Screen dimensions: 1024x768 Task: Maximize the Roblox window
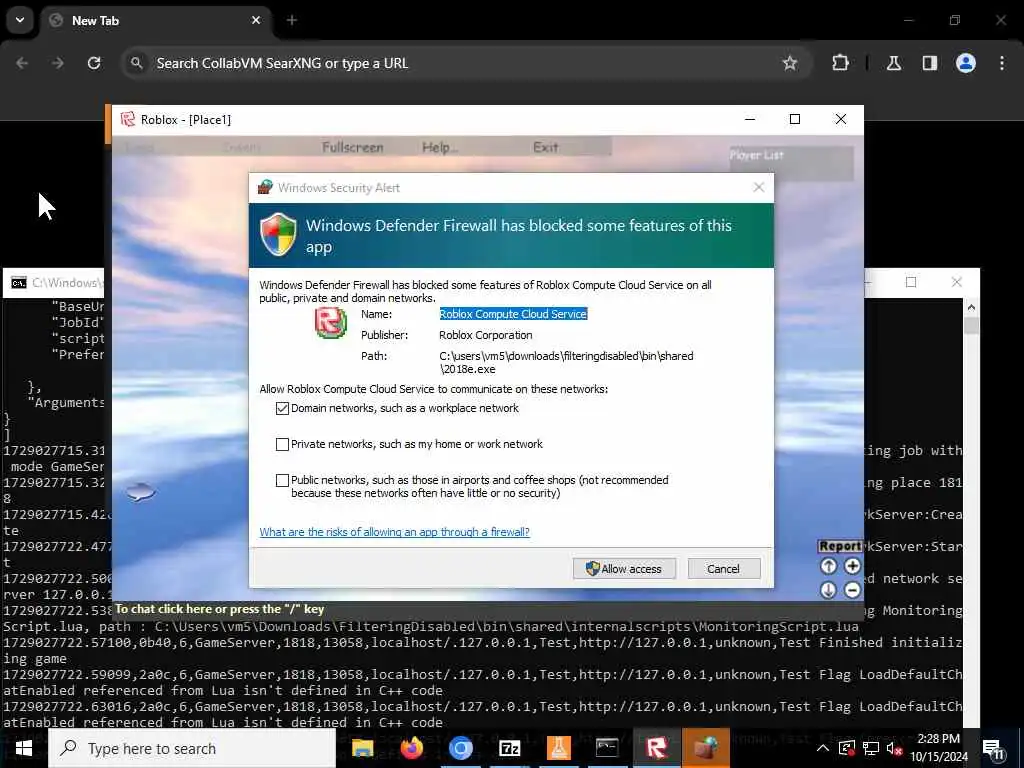click(x=795, y=119)
